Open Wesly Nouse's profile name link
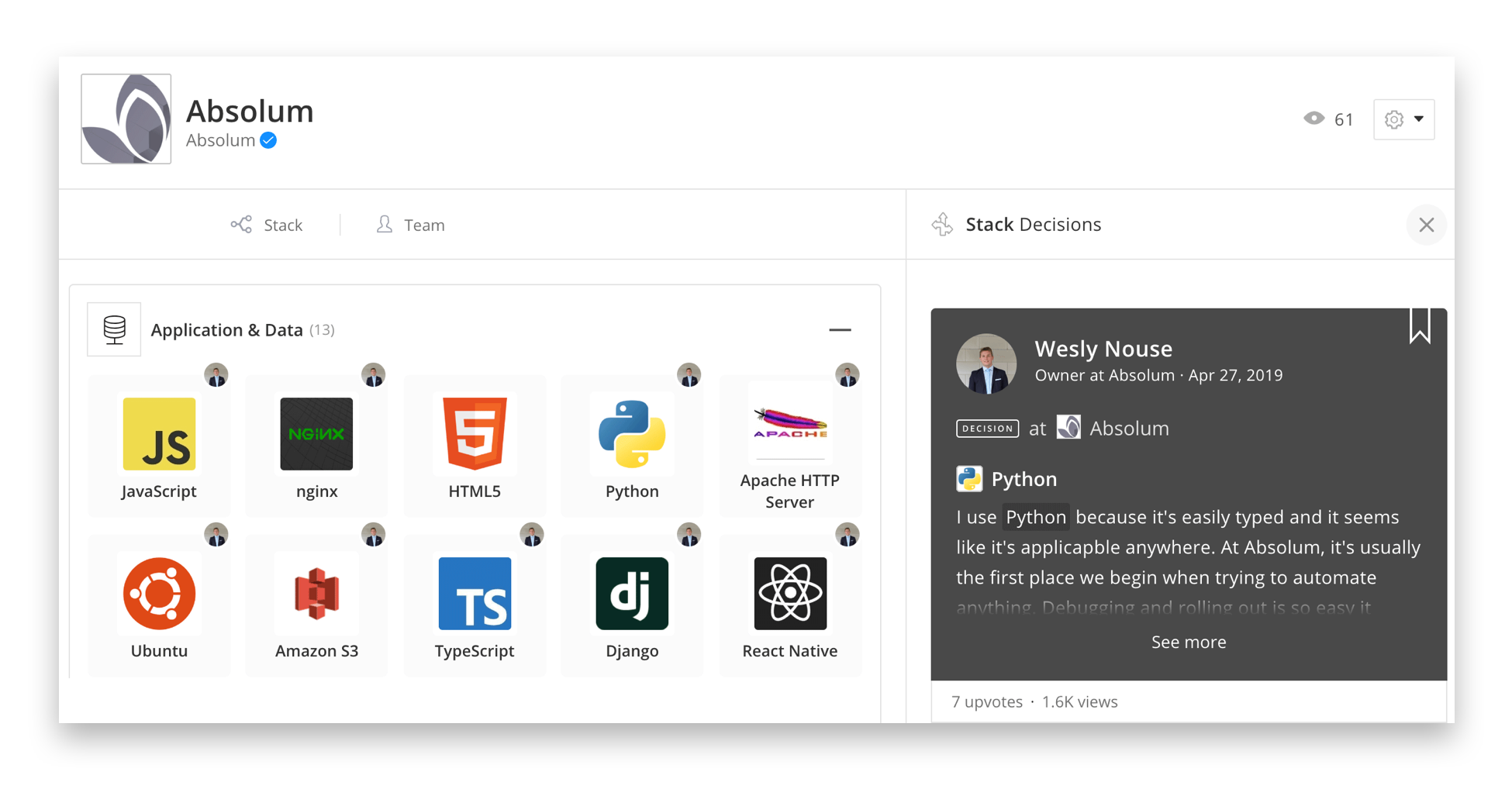1512x789 pixels. click(1103, 349)
